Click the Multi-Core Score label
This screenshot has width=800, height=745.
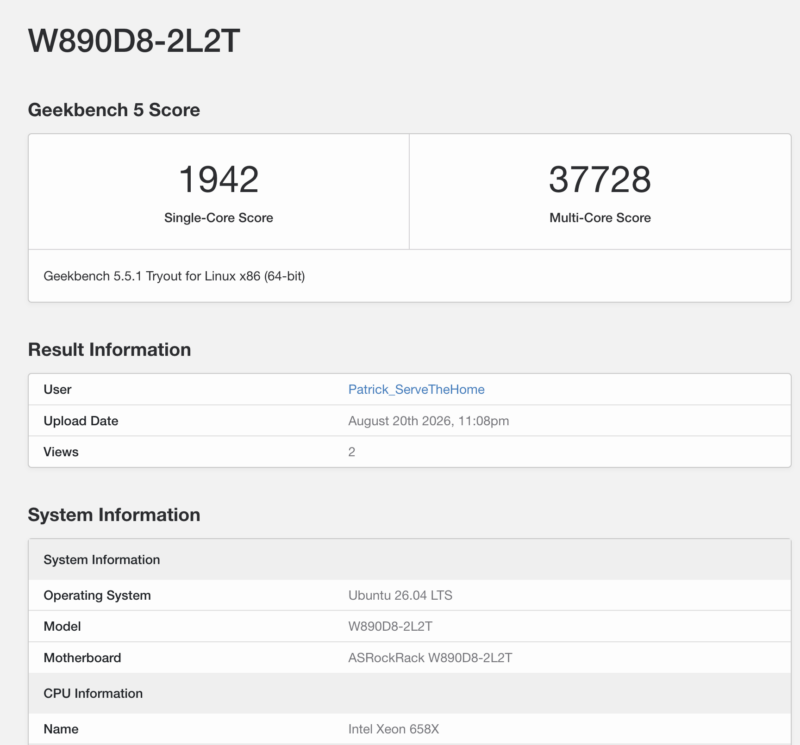pyautogui.click(x=600, y=217)
